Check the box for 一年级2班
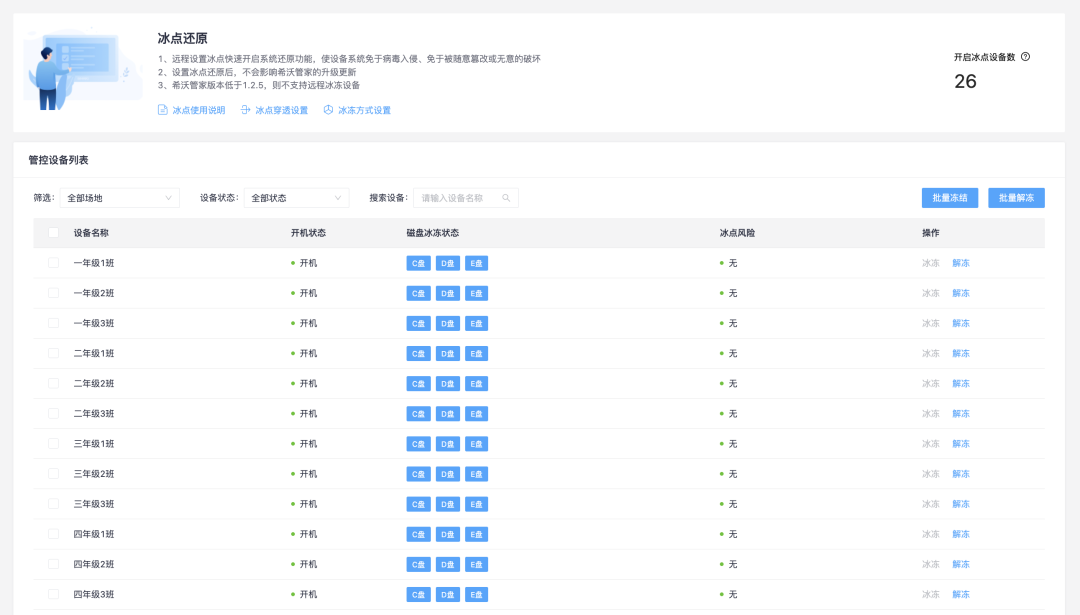The width and height of the screenshot is (1080, 615). (x=53, y=293)
